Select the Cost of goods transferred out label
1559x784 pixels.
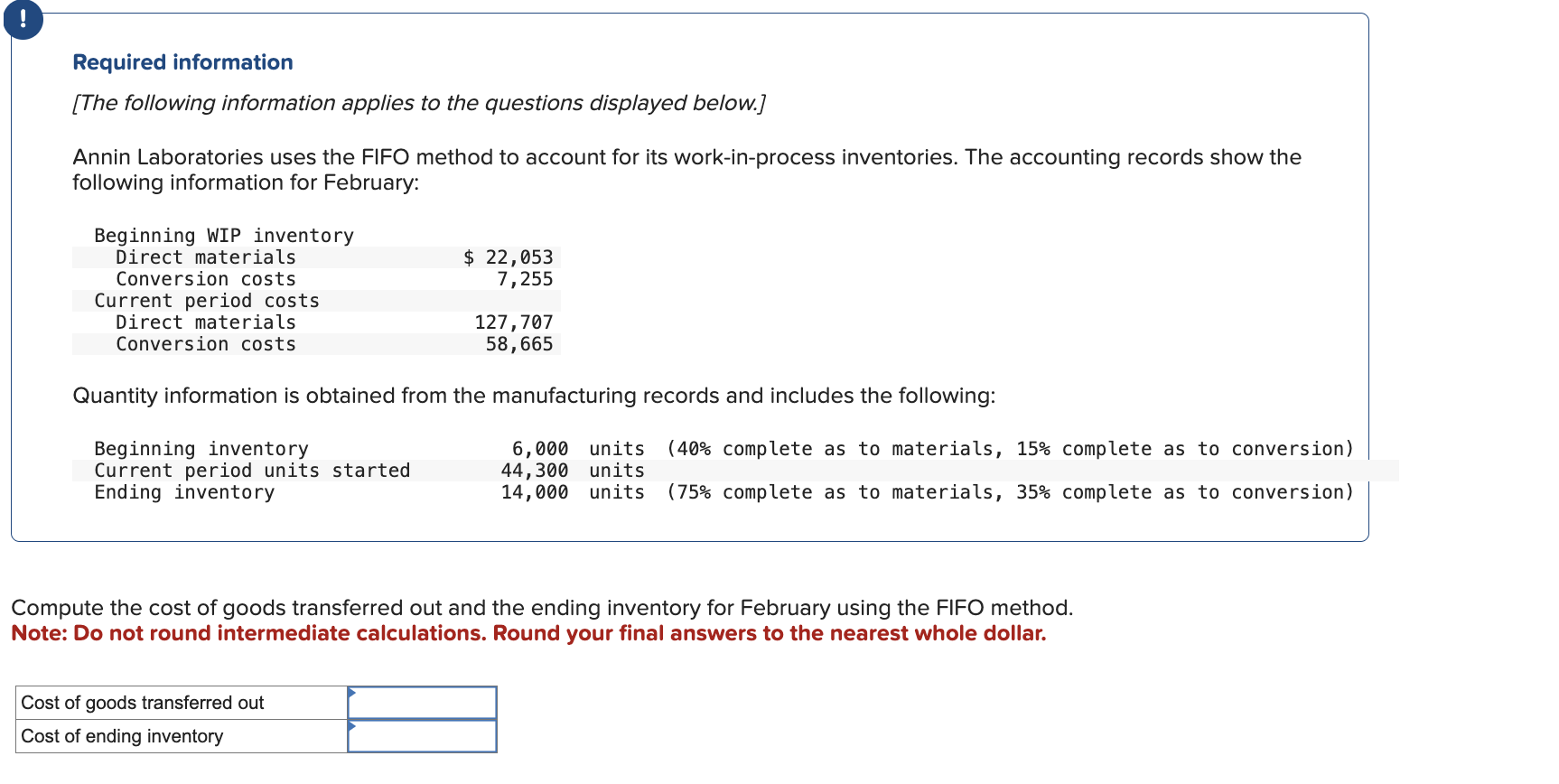[143, 703]
